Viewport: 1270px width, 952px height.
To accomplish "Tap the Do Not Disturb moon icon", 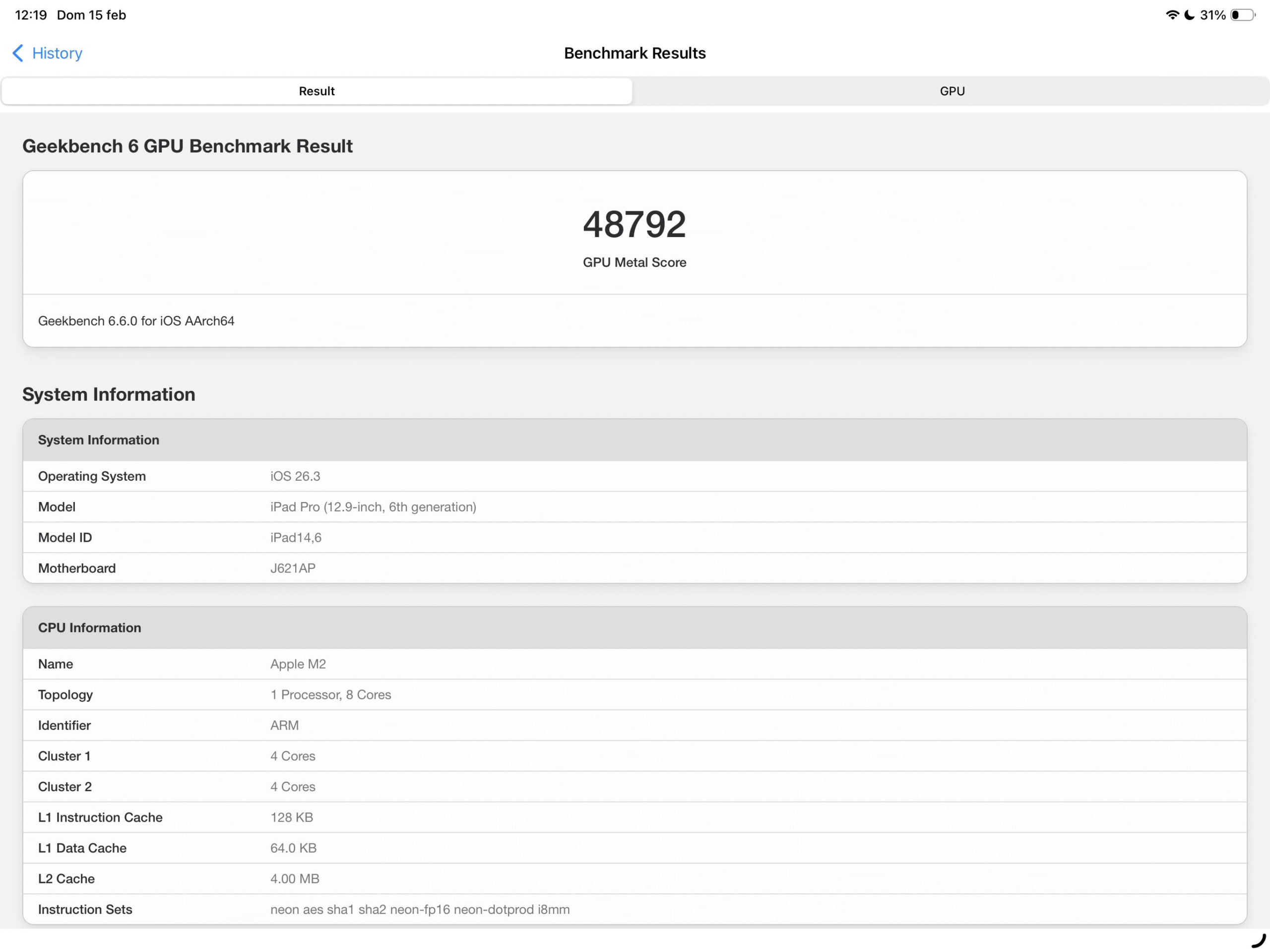I will tap(1189, 15).
